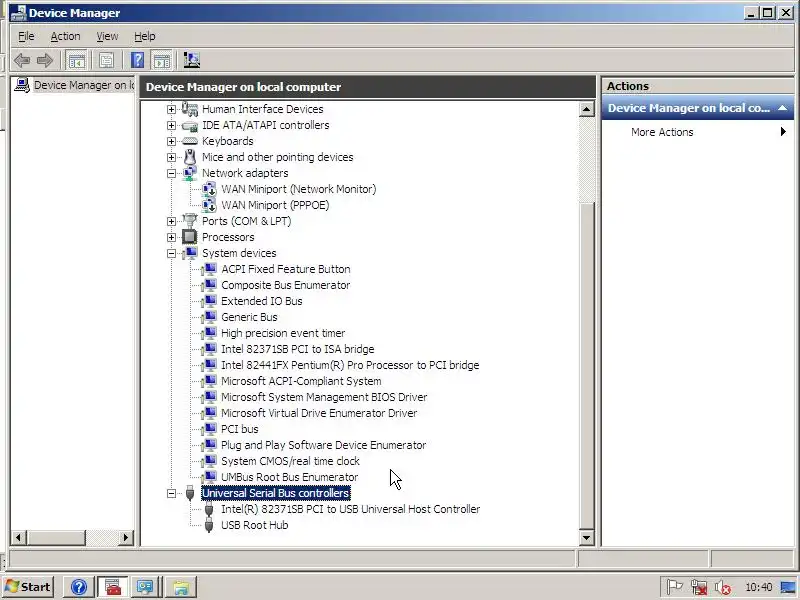Click the Network adapters category icon

click(190, 173)
